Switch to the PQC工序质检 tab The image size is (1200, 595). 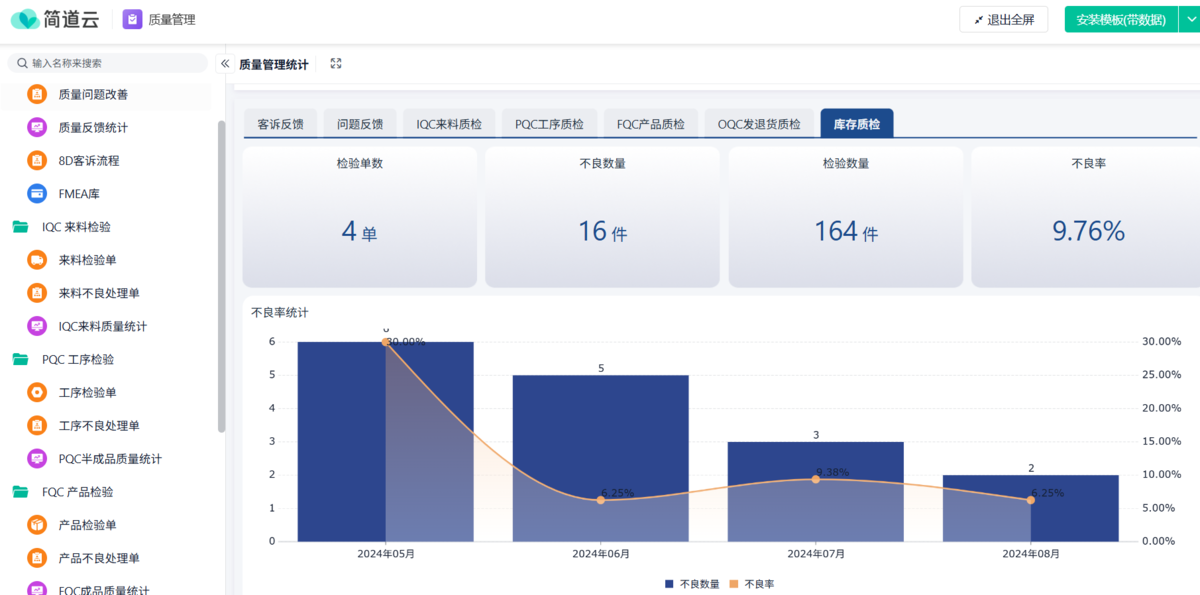[x=549, y=123]
